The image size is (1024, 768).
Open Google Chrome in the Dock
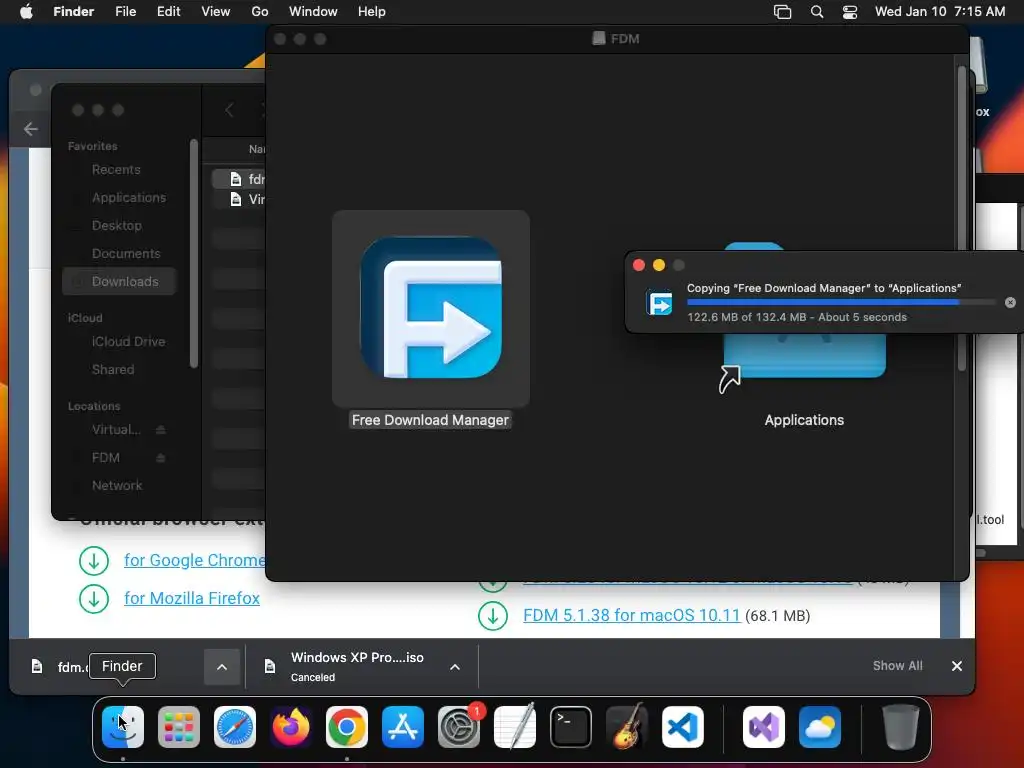(x=347, y=727)
